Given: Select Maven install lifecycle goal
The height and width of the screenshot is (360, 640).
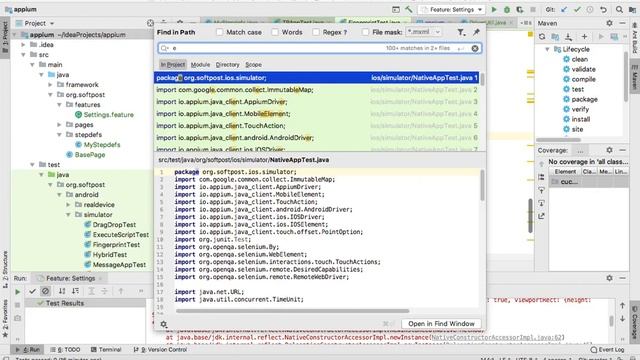Looking at the screenshot, I should pos(580,119).
